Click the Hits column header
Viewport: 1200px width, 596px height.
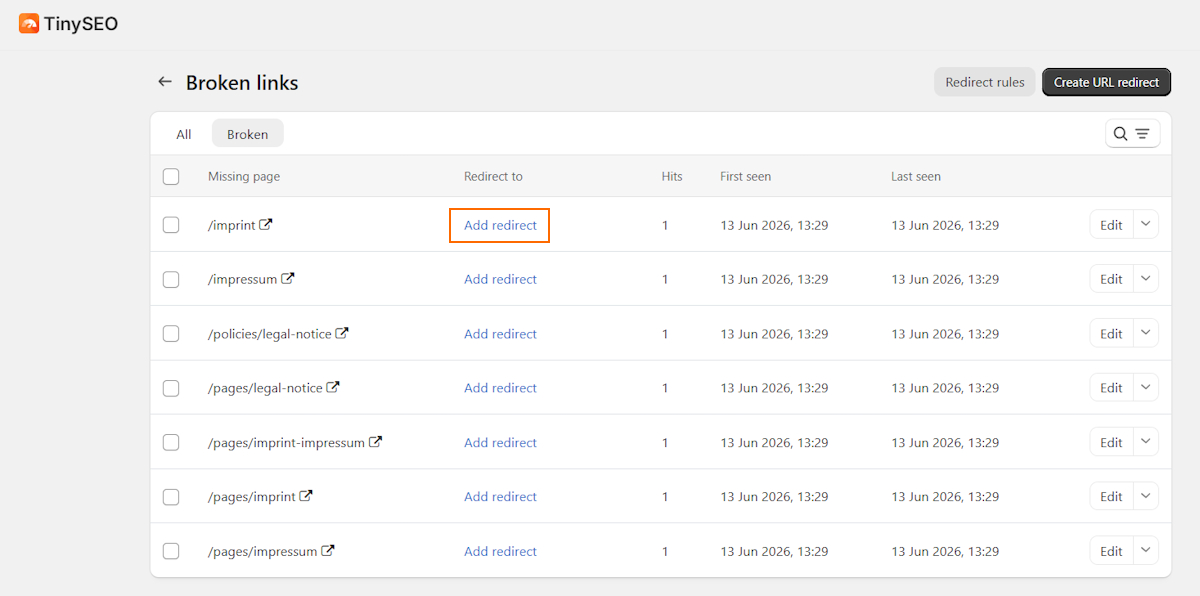tap(672, 176)
